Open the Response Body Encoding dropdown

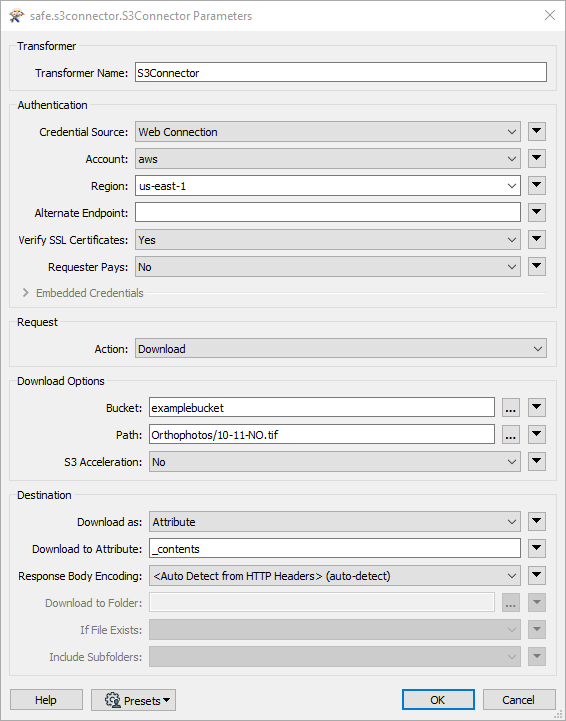[x=335, y=576]
